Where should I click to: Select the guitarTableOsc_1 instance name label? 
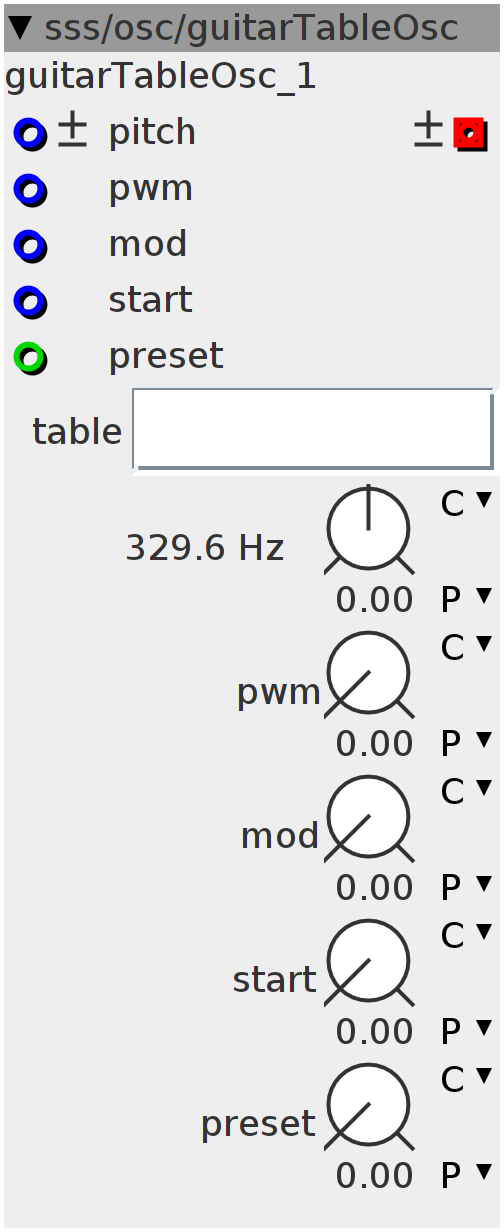pyautogui.click(x=161, y=77)
